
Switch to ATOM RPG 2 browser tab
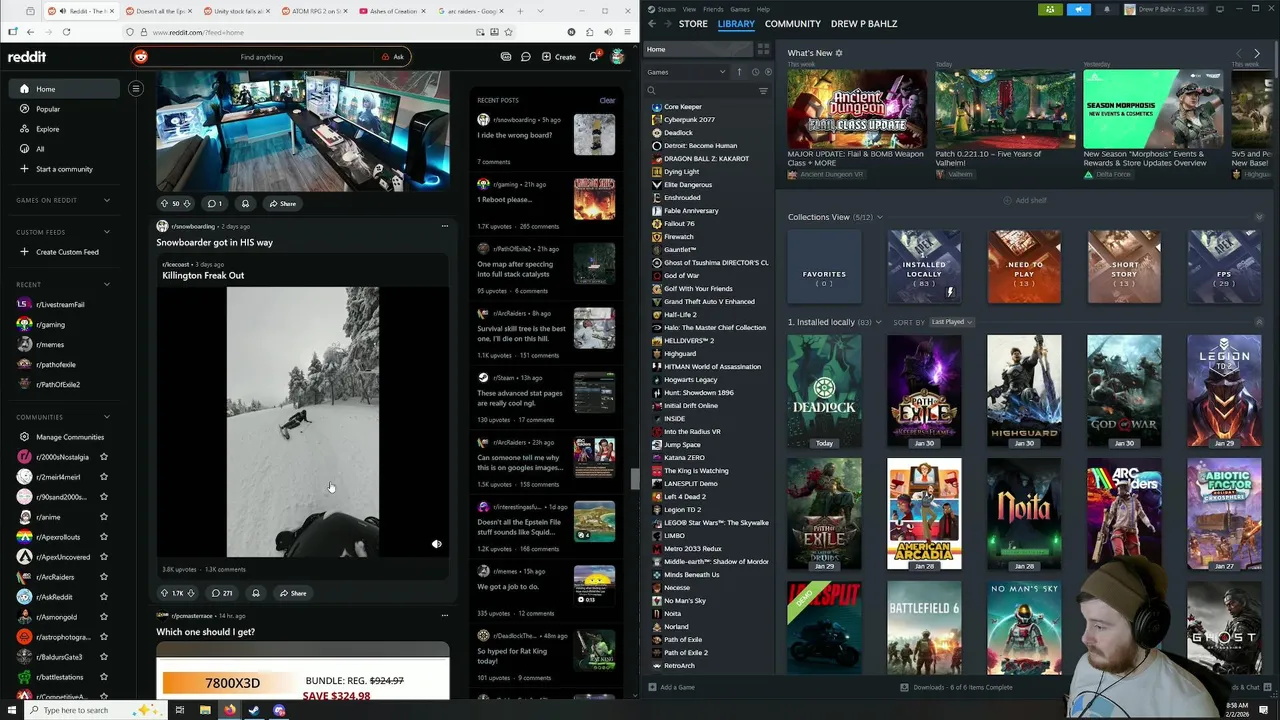click(315, 11)
